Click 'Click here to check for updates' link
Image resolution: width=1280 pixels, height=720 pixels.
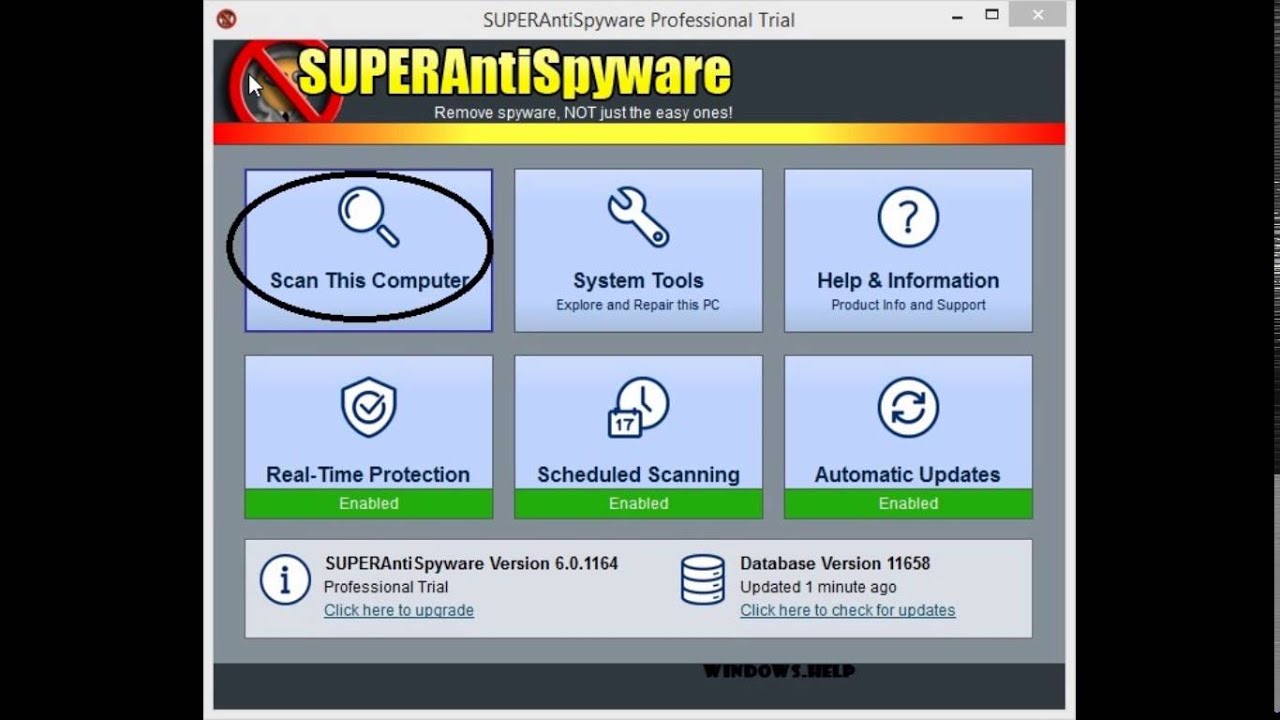coord(848,610)
